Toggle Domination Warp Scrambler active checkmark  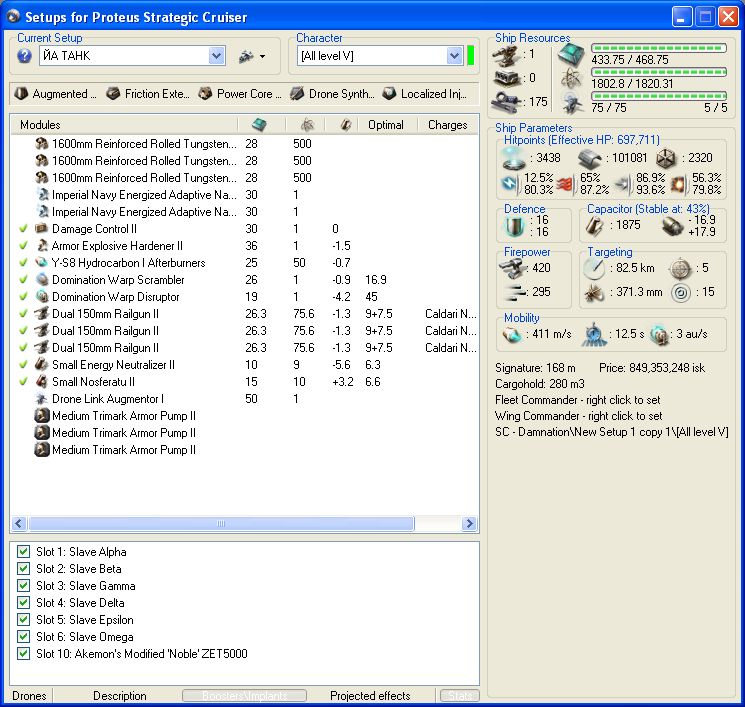coord(23,280)
